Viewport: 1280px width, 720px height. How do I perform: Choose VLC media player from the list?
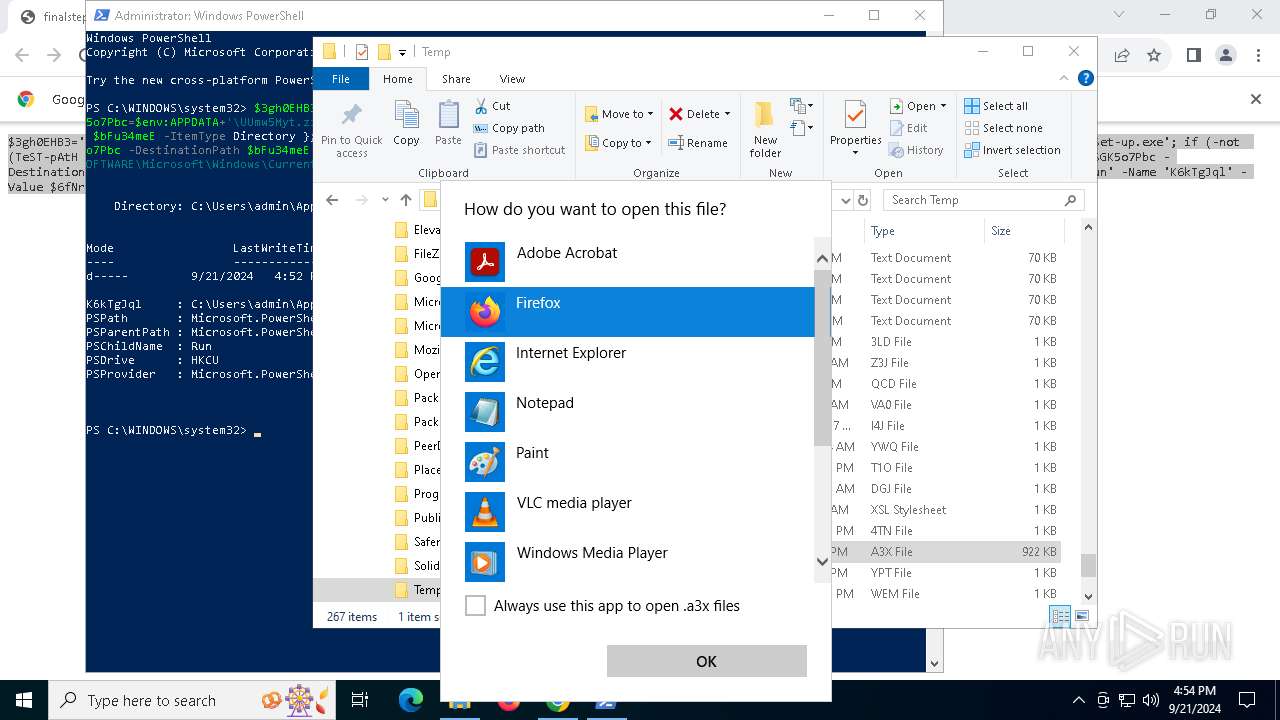[627, 512]
